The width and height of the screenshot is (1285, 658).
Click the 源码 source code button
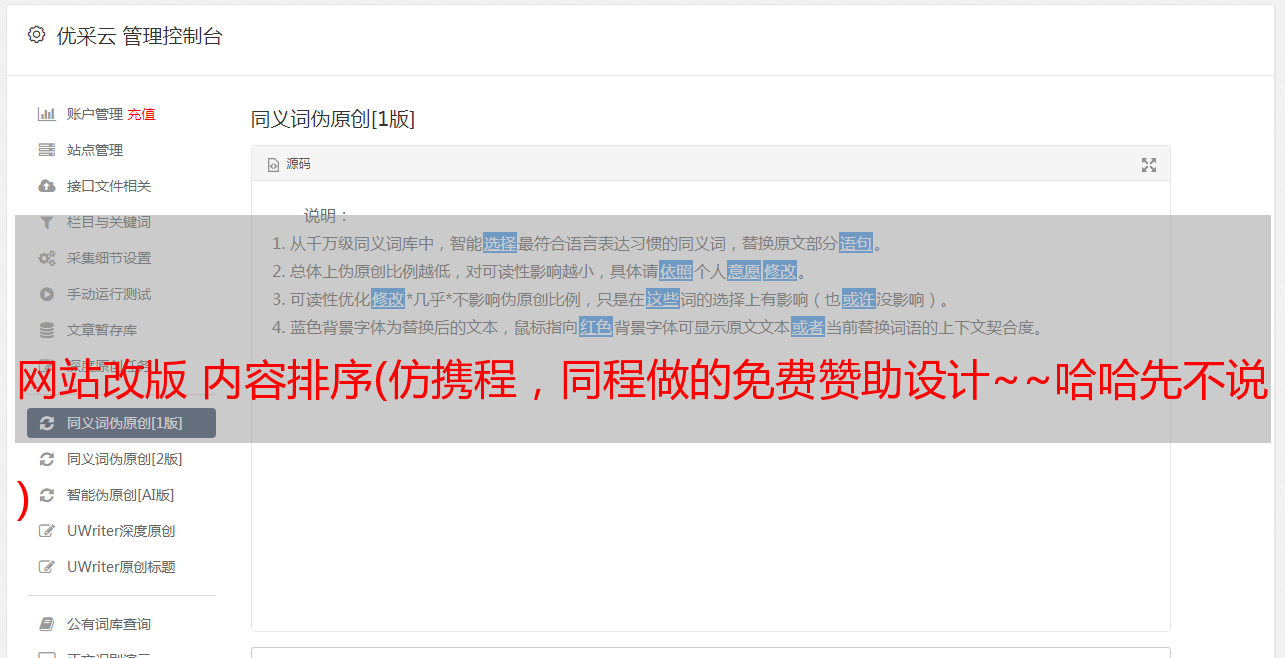point(289,164)
